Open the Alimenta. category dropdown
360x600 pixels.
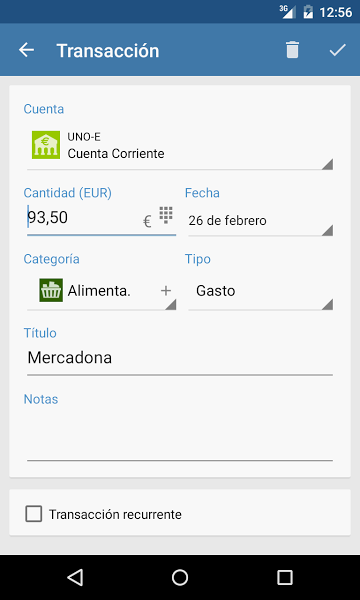tap(101, 292)
